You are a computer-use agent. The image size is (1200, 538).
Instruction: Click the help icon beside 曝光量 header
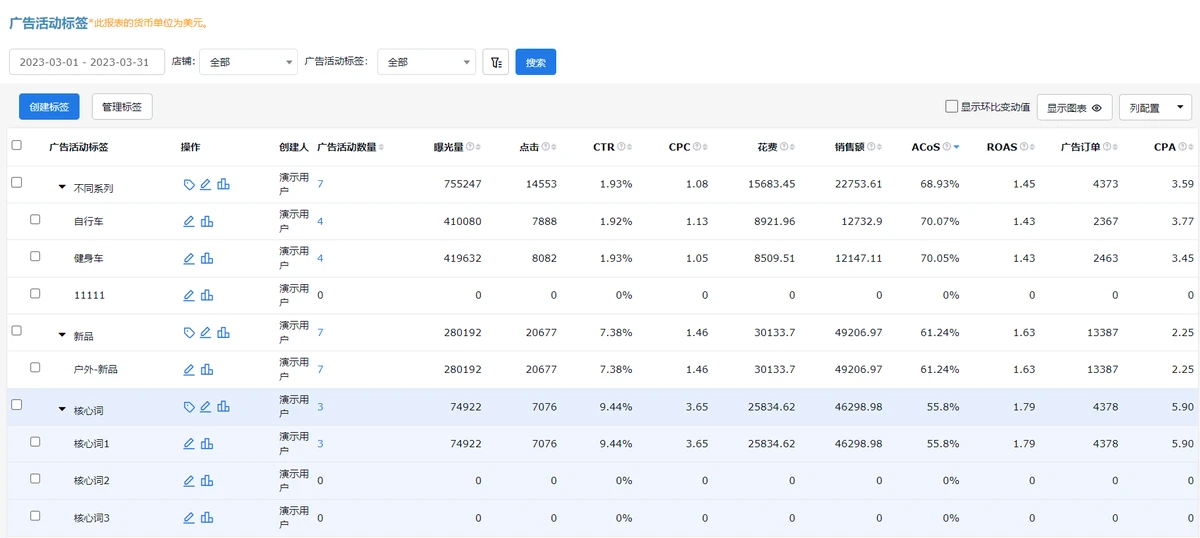[470, 147]
